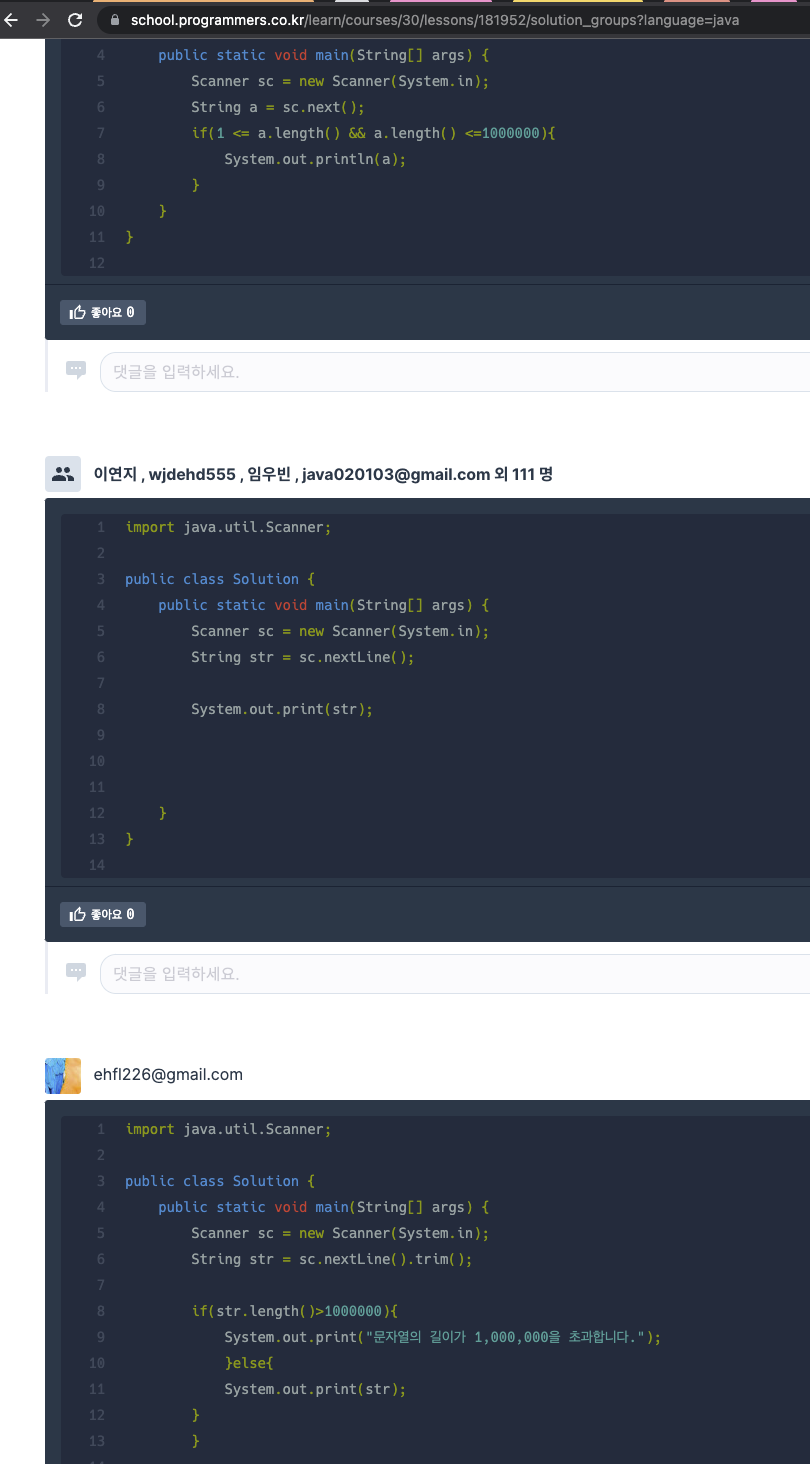Click the comment box under 이연지's group solution
The height and width of the screenshot is (1464, 810).
(x=455, y=974)
